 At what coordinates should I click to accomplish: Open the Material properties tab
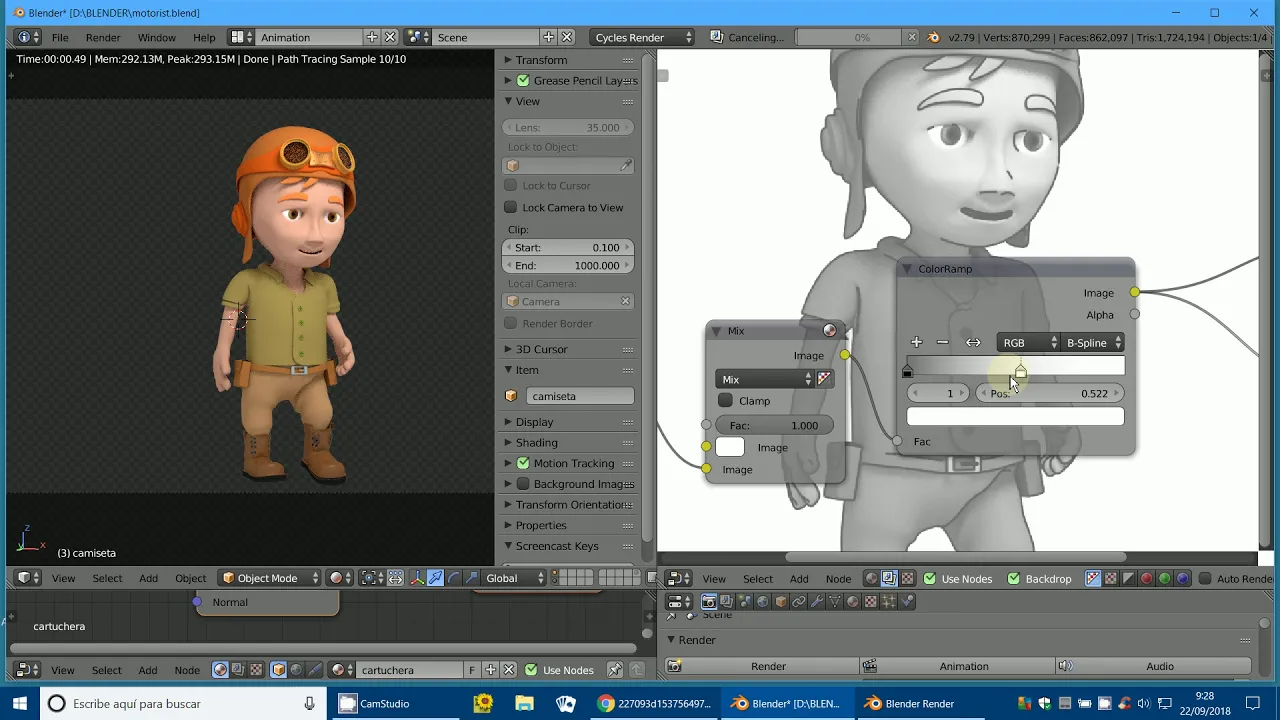tap(853, 601)
